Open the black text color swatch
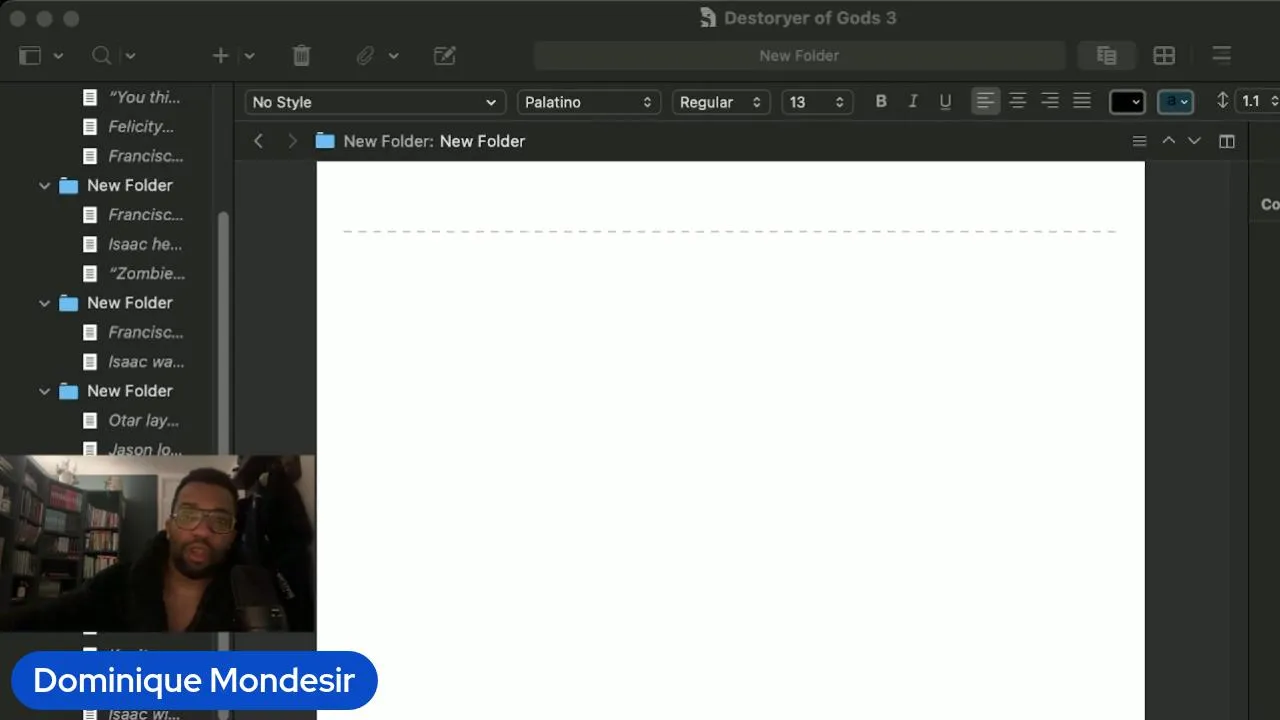Viewport: 1280px width, 720px height. click(1127, 102)
